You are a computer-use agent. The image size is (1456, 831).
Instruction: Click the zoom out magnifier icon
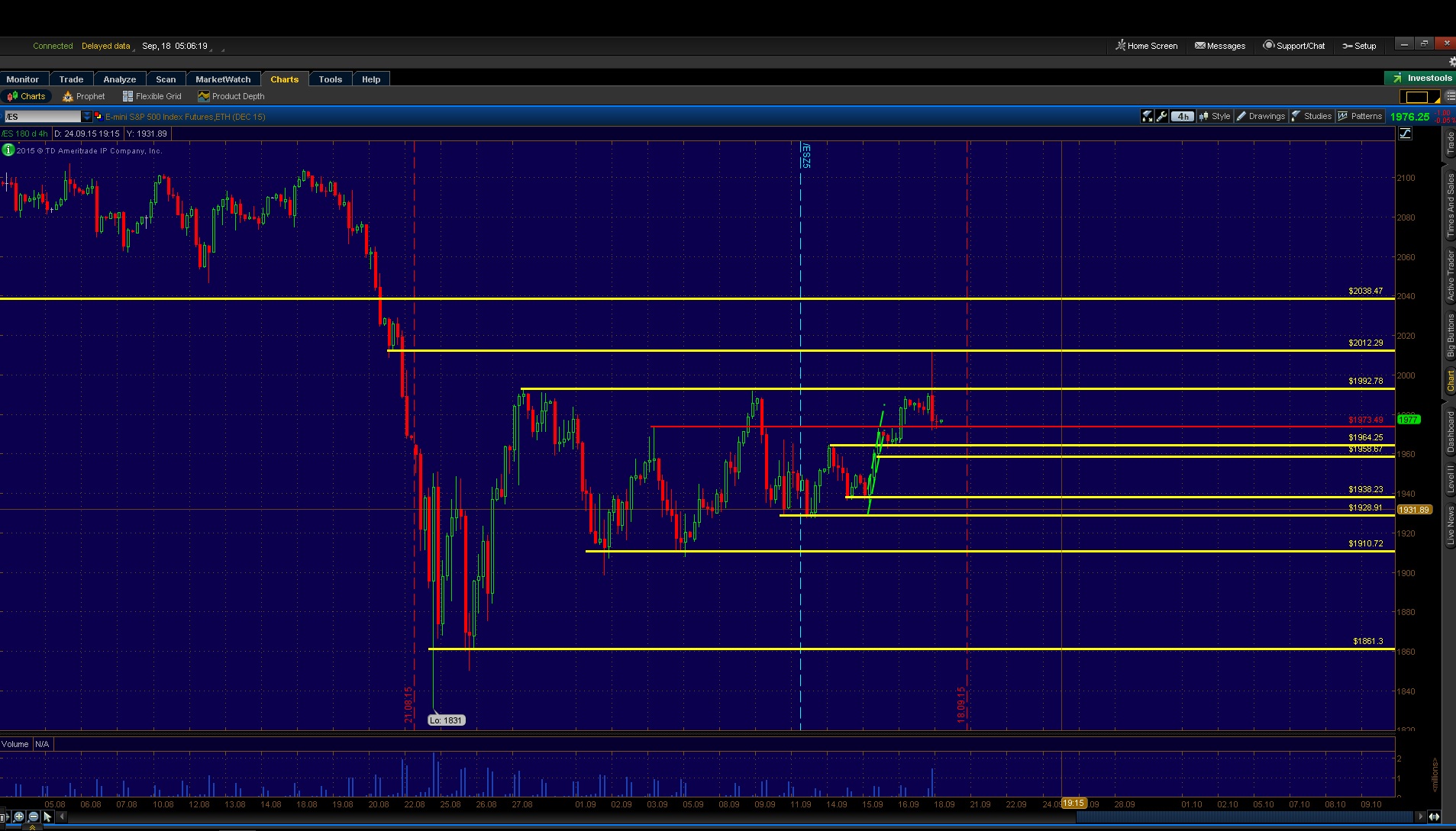[33, 817]
